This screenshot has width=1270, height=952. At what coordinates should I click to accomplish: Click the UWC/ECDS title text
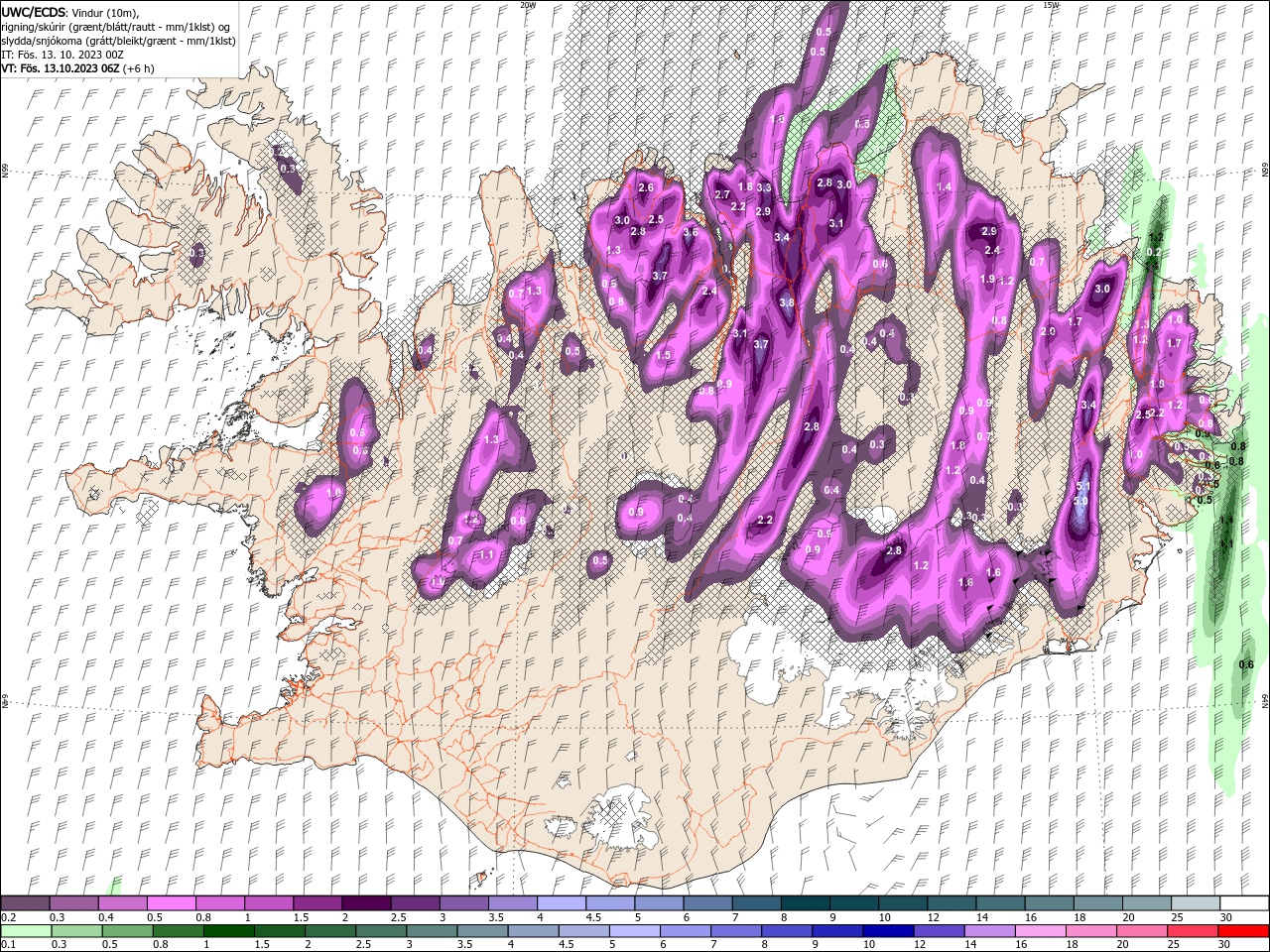coord(33,11)
